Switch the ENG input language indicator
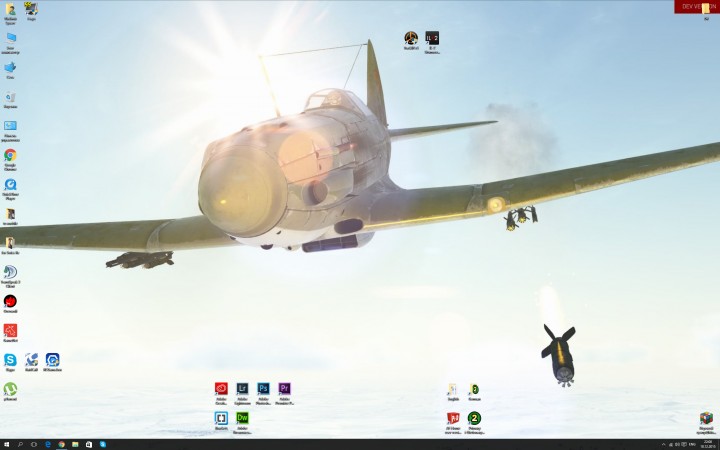Image resolution: width=720 pixels, height=450 pixels. pyautogui.click(x=692, y=444)
